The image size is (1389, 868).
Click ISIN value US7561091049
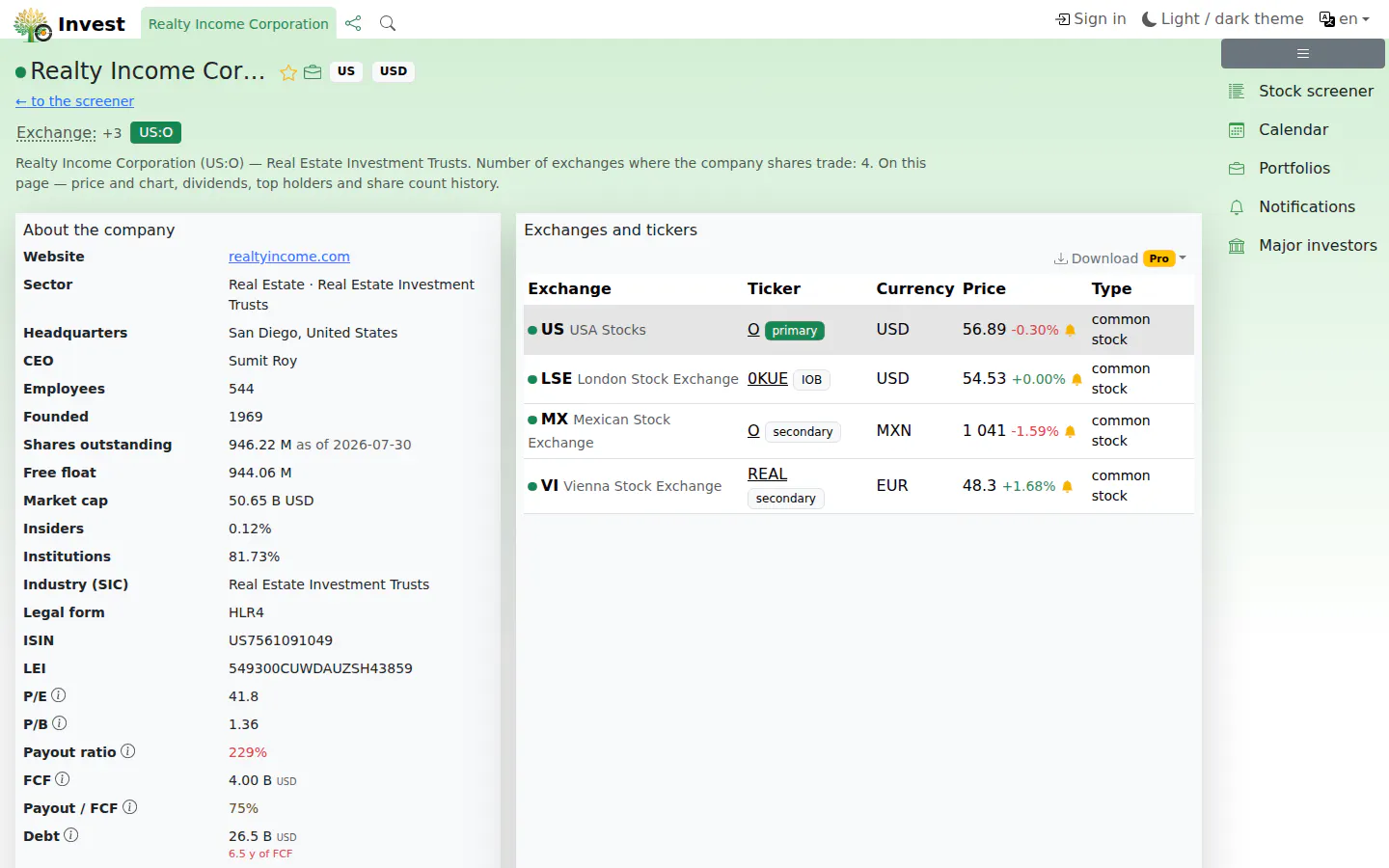(x=281, y=640)
